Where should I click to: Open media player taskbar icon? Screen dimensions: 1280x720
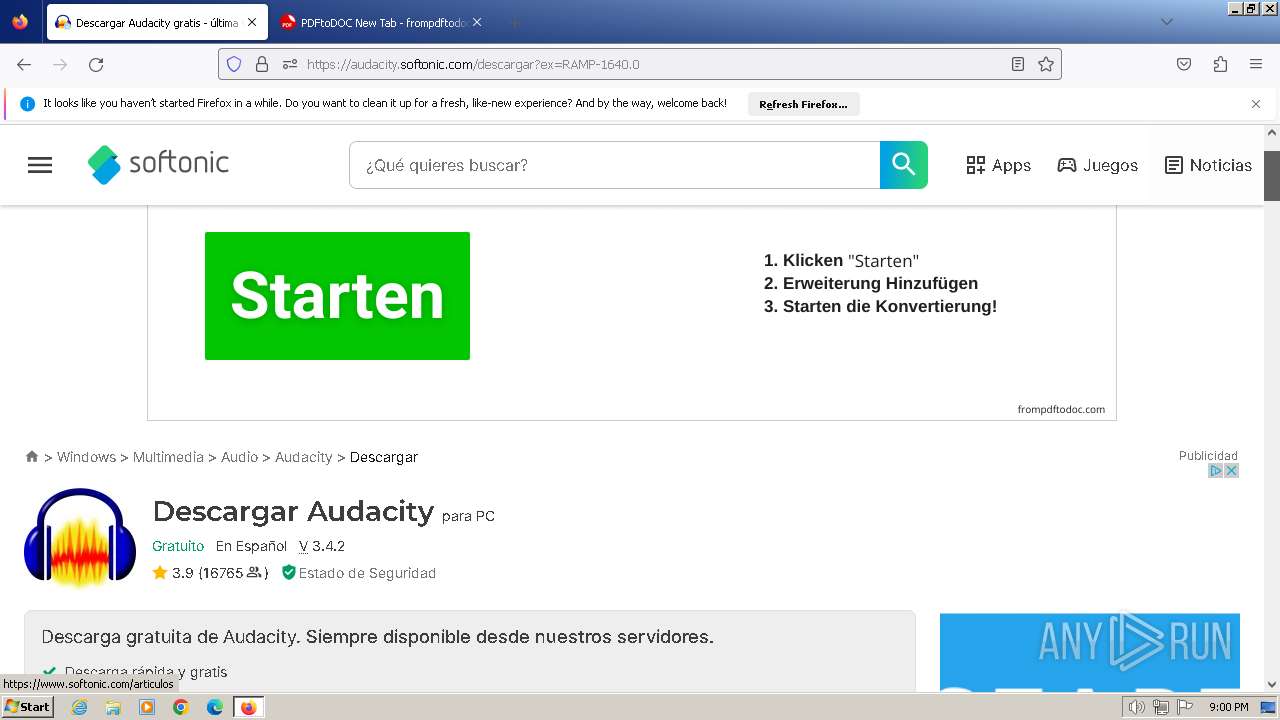[x=147, y=707]
